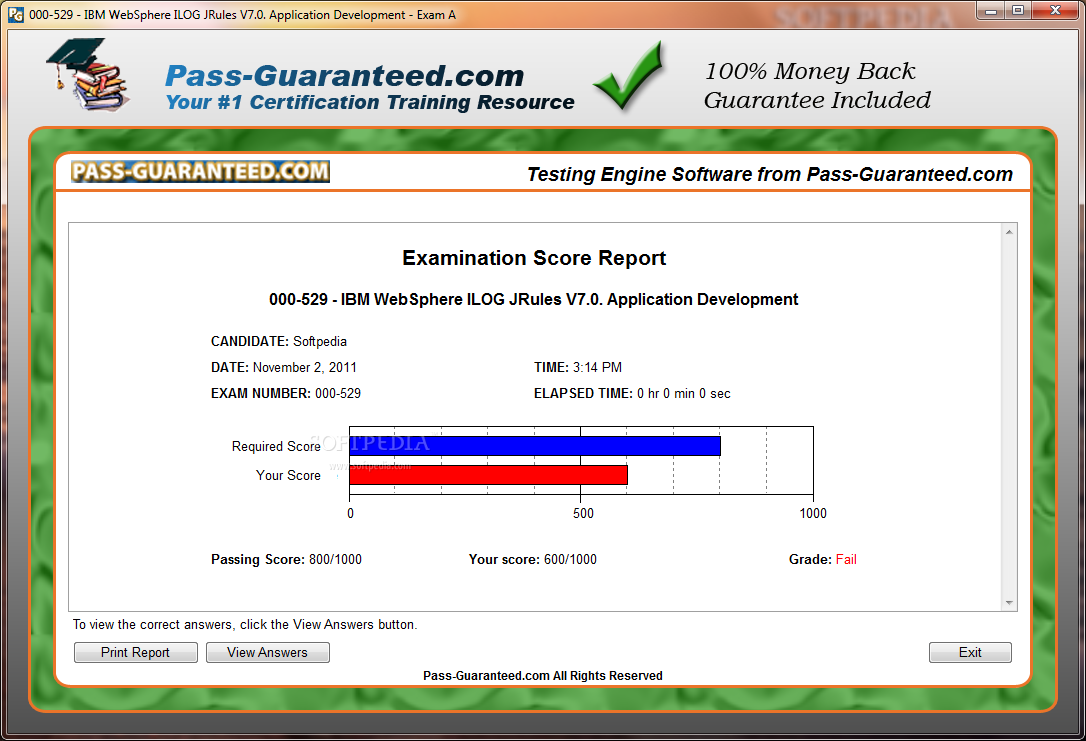This screenshot has width=1086, height=741.
Task: Click the PASS-GUARANTEED.COM banner logo
Action: click(x=200, y=171)
